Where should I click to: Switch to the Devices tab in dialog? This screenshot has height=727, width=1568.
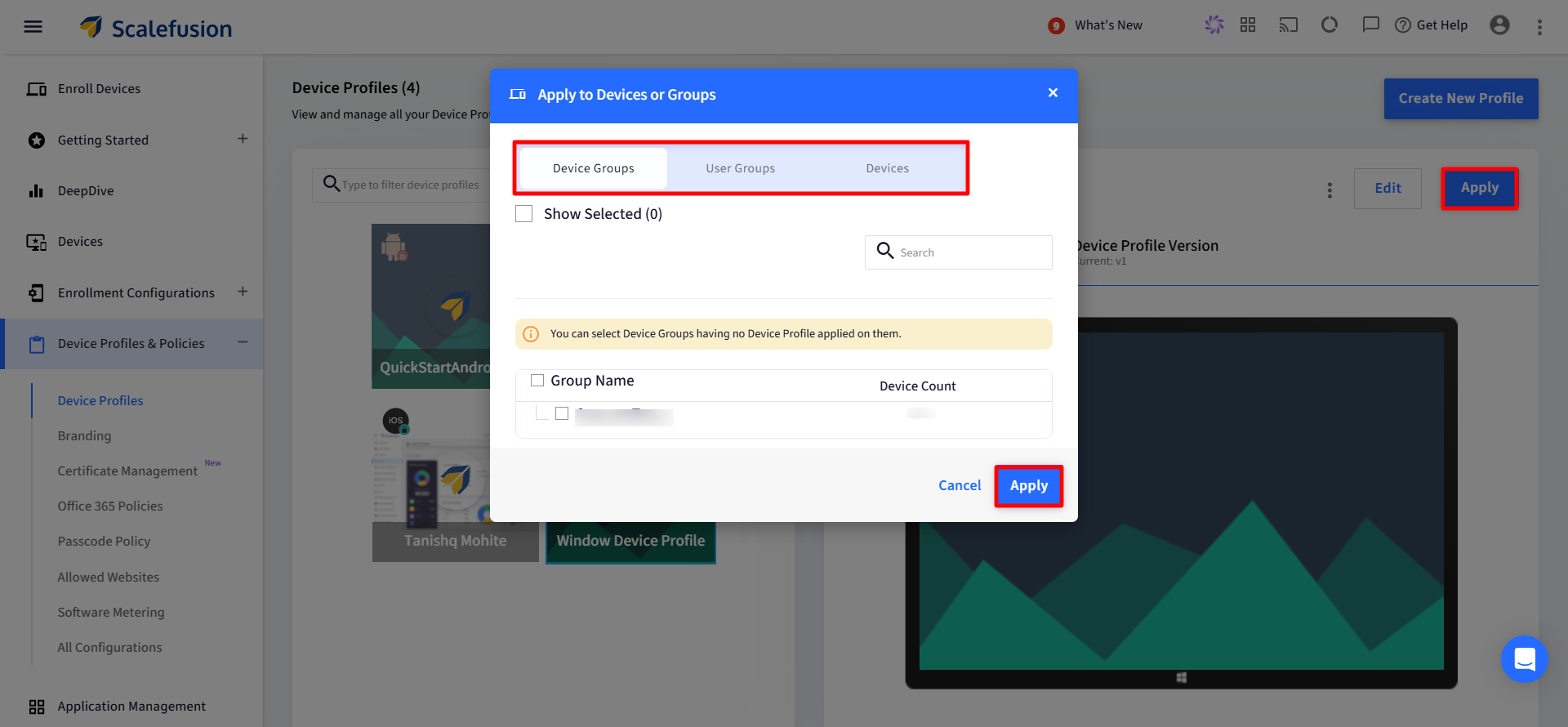point(887,168)
